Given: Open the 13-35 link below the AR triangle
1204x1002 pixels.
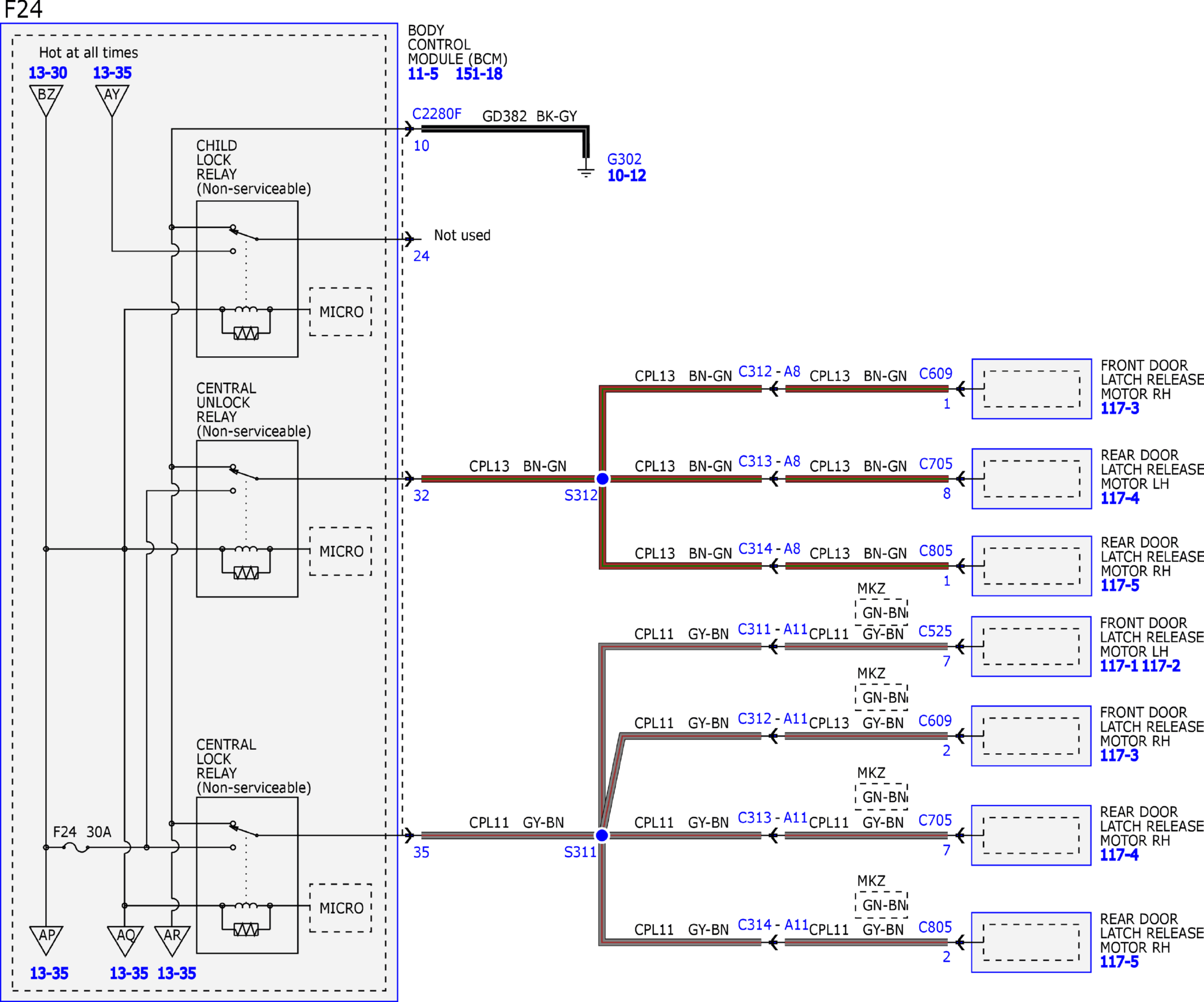Looking at the screenshot, I should [176, 973].
